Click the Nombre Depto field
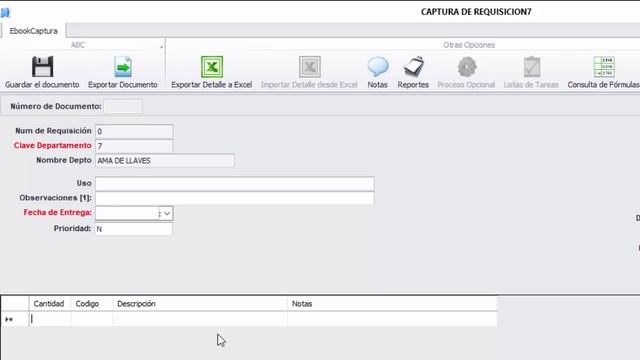Viewport: 640px width, 360px height. point(165,160)
